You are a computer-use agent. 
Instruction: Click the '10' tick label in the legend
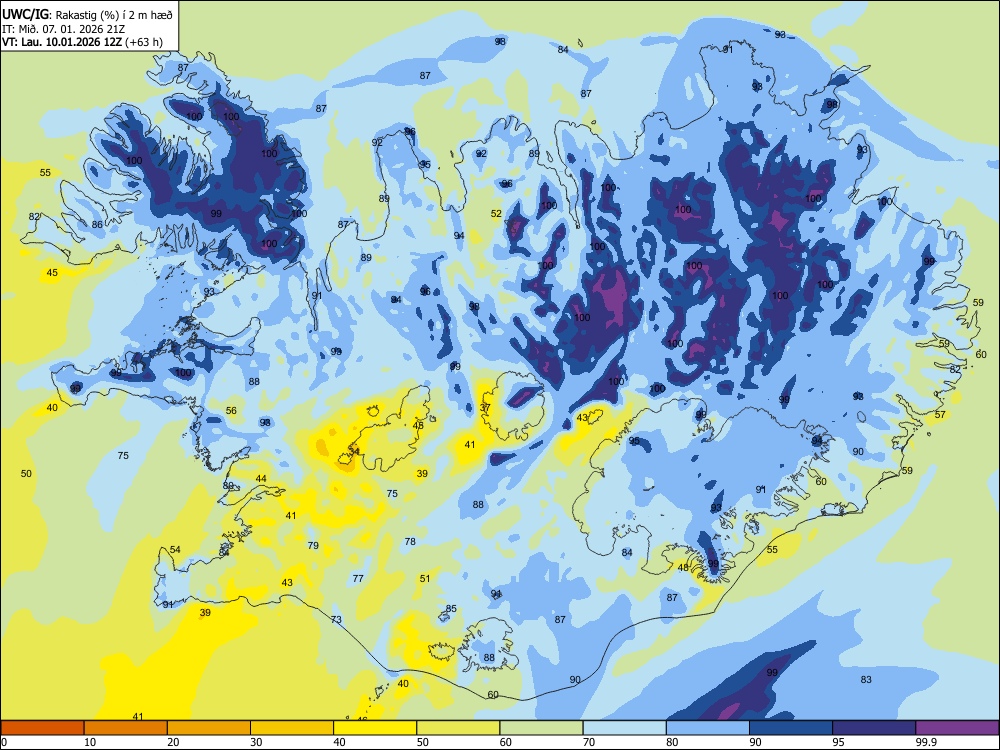tap(90, 742)
